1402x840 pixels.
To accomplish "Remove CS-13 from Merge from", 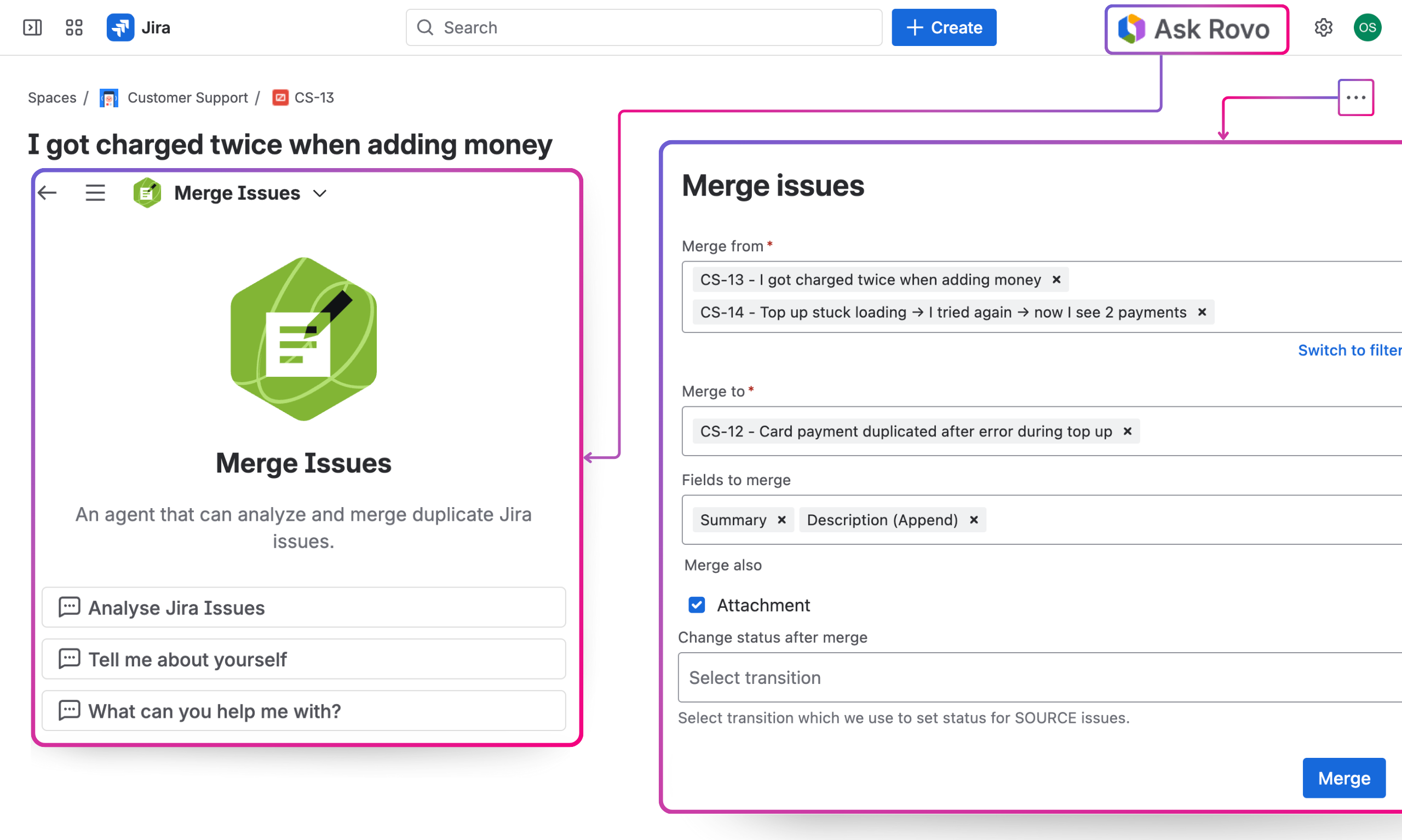I will (x=1055, y=280).
